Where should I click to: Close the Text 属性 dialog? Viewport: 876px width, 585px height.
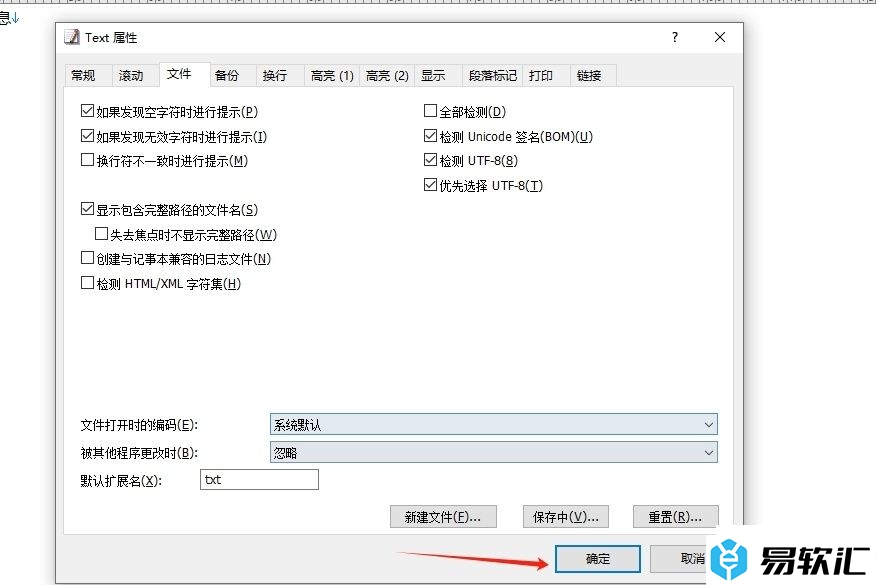(x=720, y=37)
